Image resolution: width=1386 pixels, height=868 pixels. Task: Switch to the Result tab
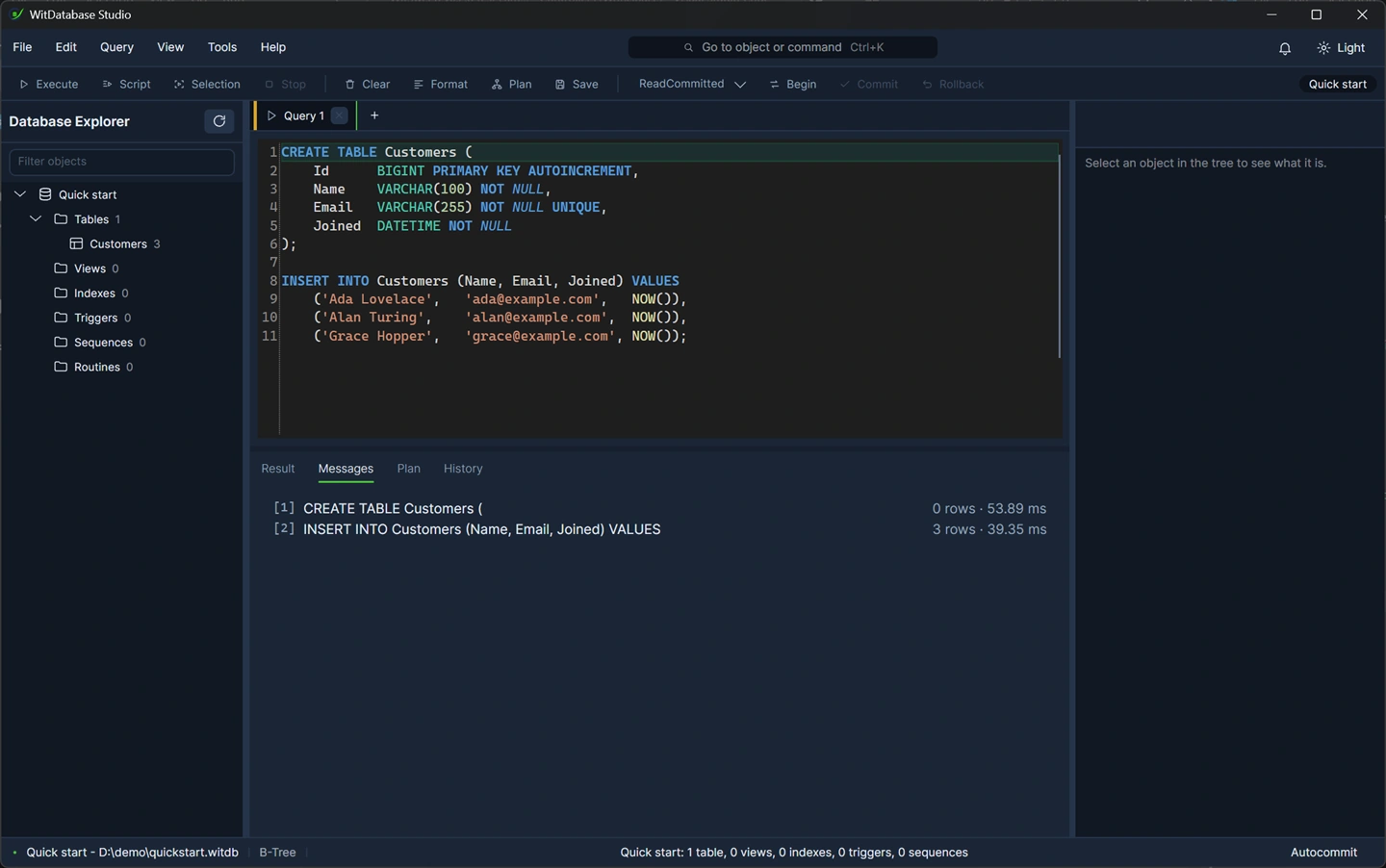(278, 469)
